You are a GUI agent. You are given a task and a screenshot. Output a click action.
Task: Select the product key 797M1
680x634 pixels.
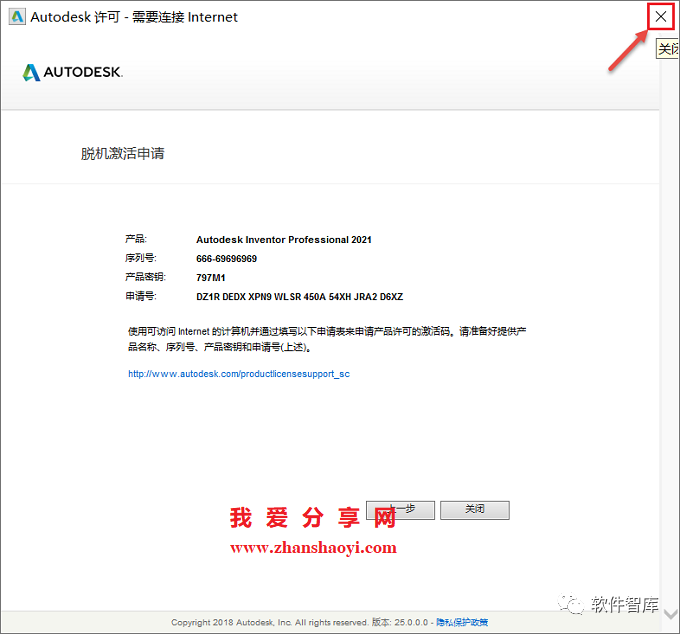click(x=211, y=278)
